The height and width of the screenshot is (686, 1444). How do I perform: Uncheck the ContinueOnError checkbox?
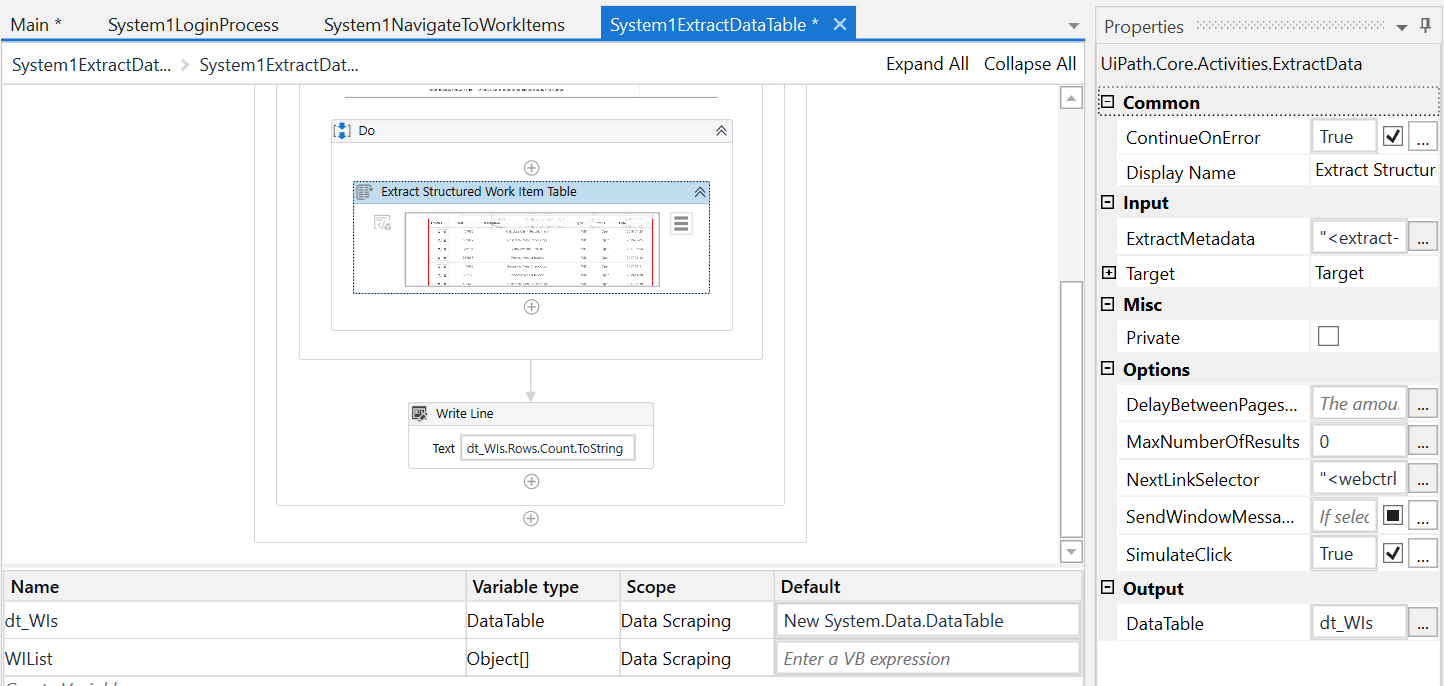click(1392, 135)
